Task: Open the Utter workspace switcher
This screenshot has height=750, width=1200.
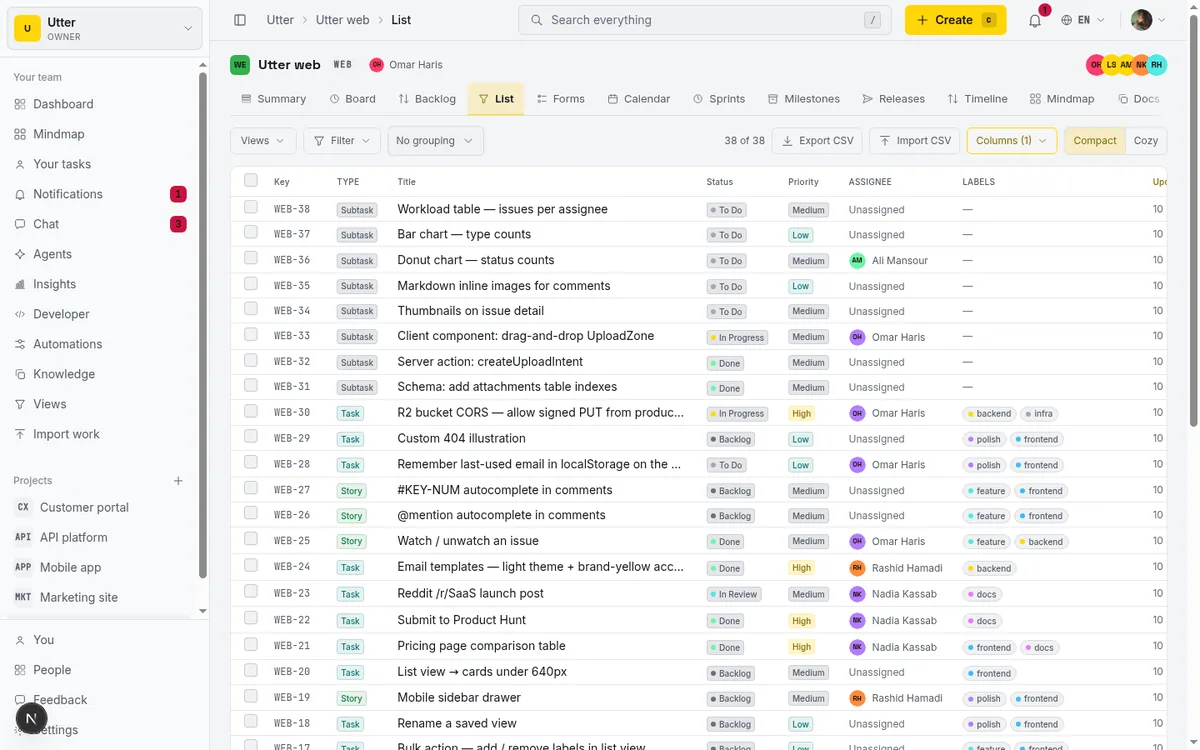Action: coord(105,28)
